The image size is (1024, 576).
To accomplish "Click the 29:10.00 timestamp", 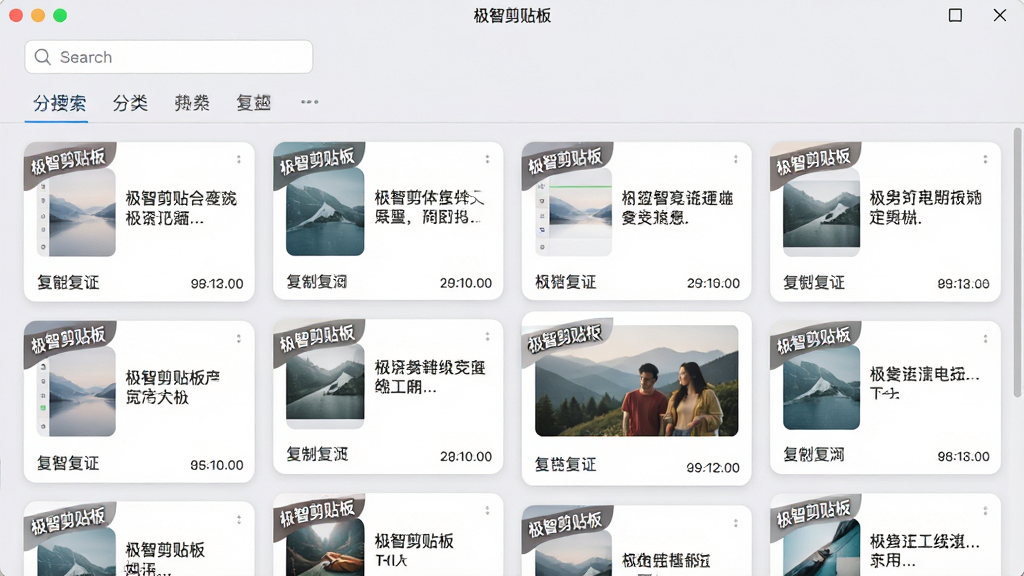I will point(466,283).
